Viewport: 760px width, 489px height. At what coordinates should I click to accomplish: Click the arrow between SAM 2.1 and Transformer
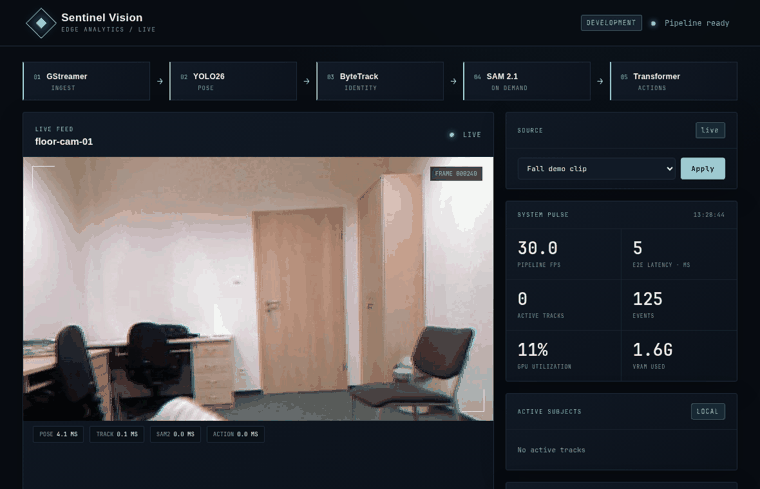click(x=600, y=81)
